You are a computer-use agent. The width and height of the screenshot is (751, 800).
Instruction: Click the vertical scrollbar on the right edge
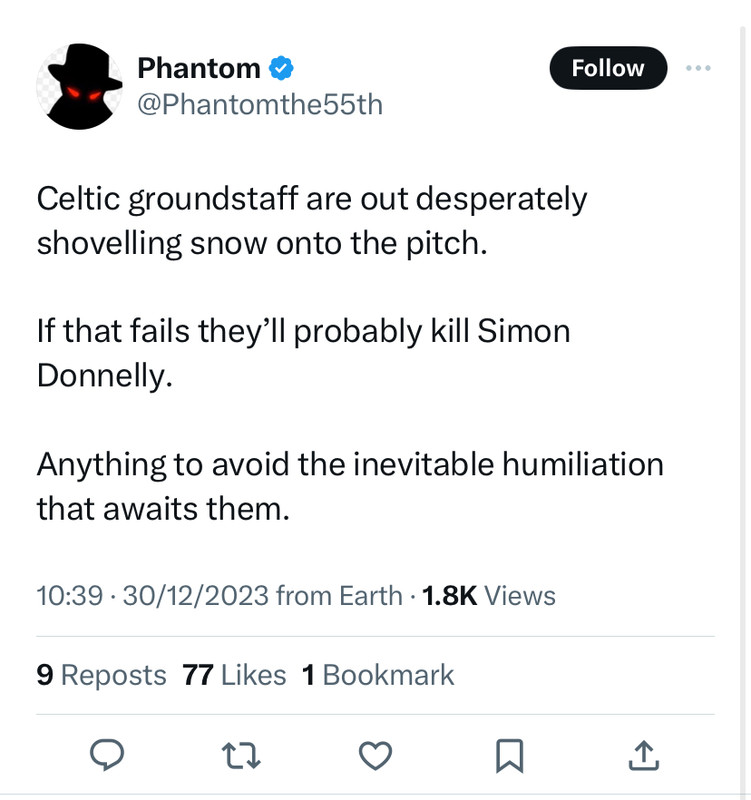click(744, 408)
